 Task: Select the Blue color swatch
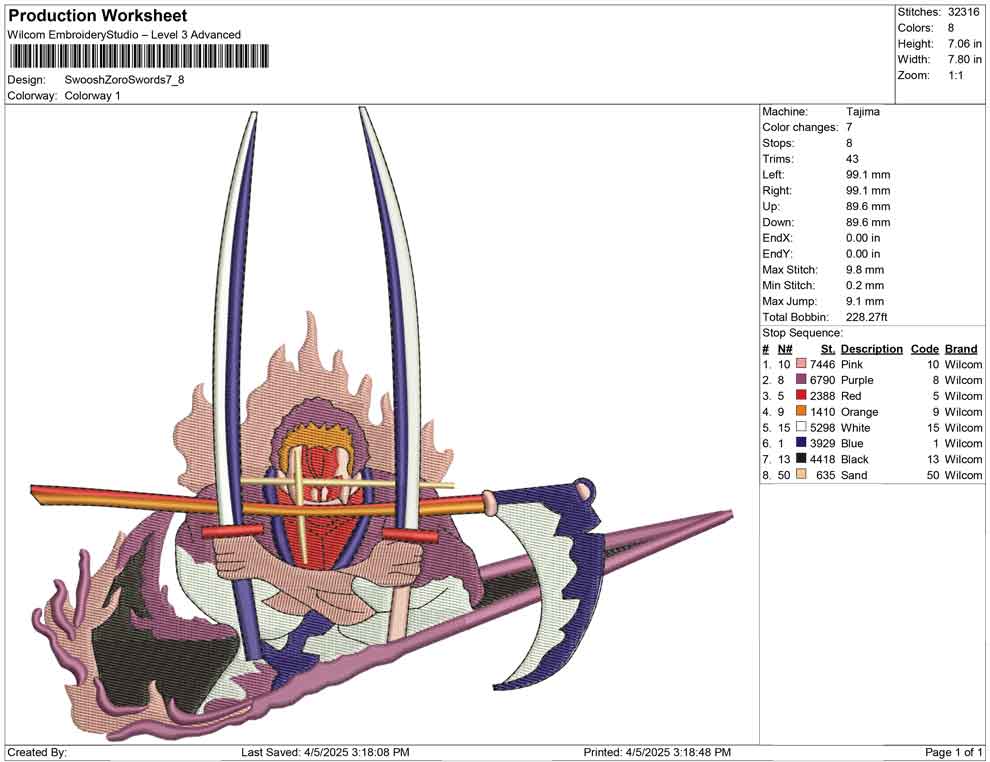[801, 443]
